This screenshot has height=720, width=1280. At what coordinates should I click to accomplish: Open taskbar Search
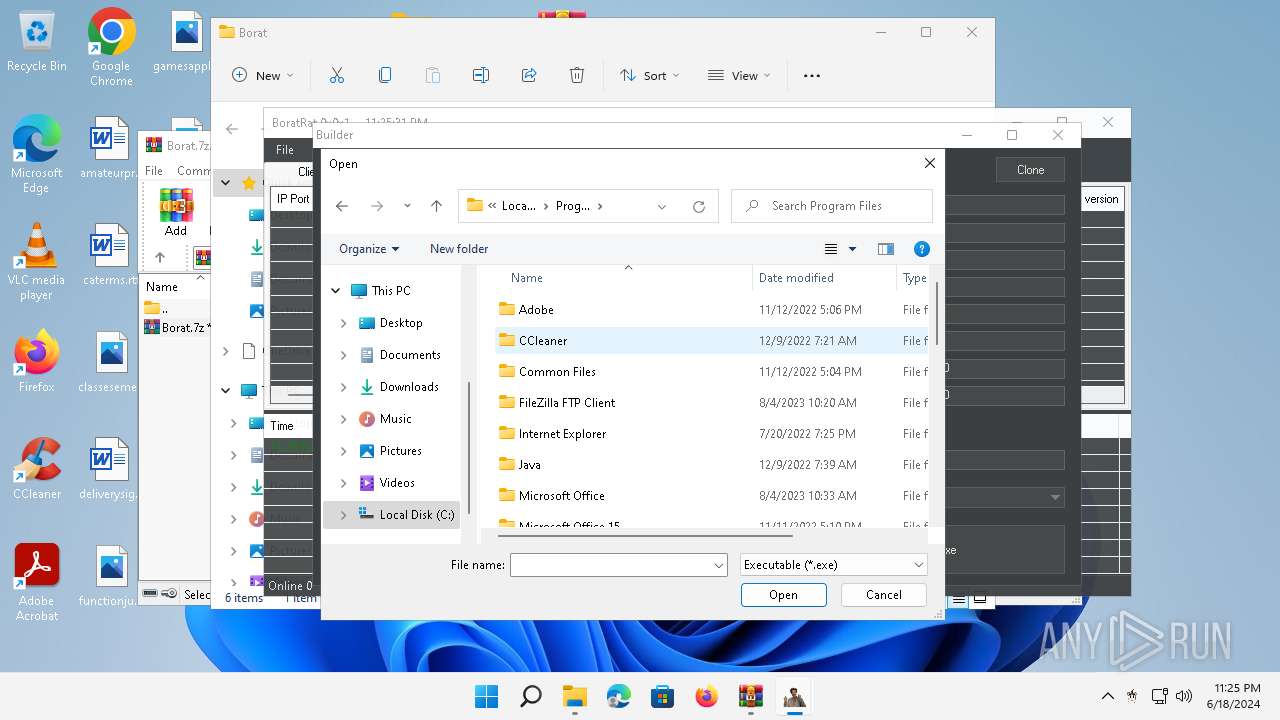point(531,696)
